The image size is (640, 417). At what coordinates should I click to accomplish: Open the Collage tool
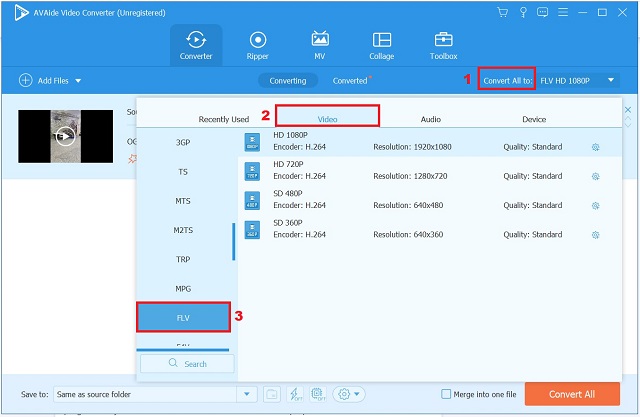381,46
